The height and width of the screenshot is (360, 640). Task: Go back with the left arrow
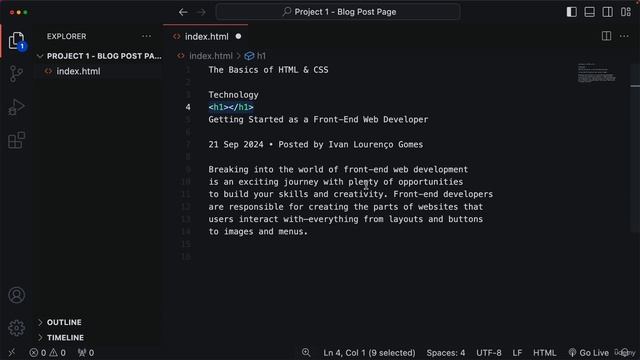(183, 12)
